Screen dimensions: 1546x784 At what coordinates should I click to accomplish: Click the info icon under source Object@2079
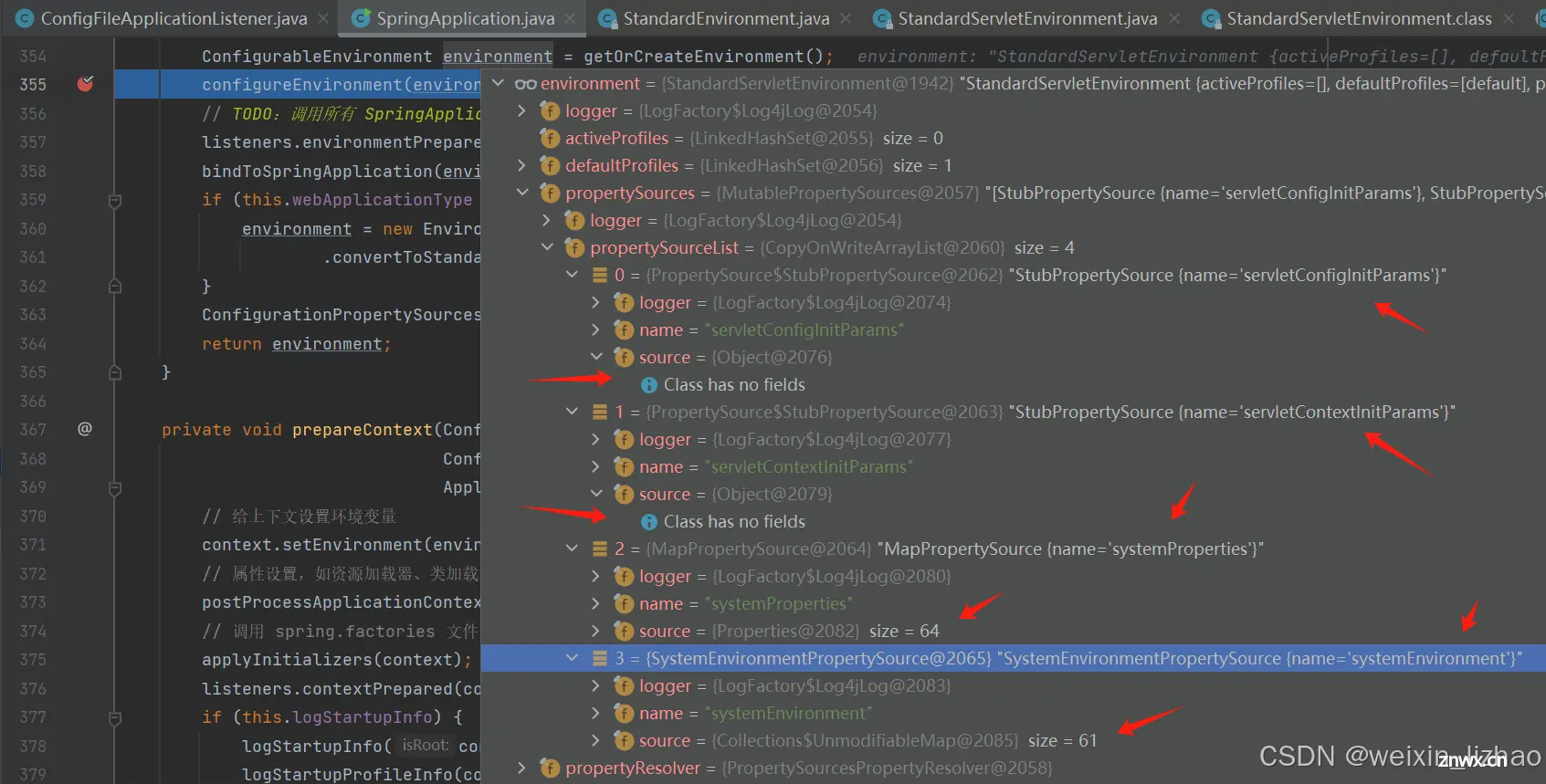pyautogui.click(x=649, y=522)
